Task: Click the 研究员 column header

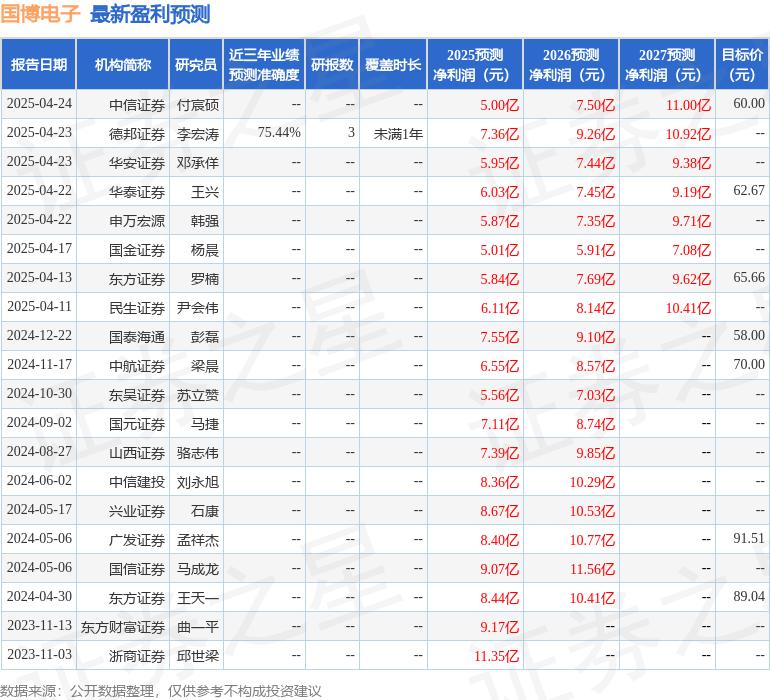Action: tap(196, 65)
